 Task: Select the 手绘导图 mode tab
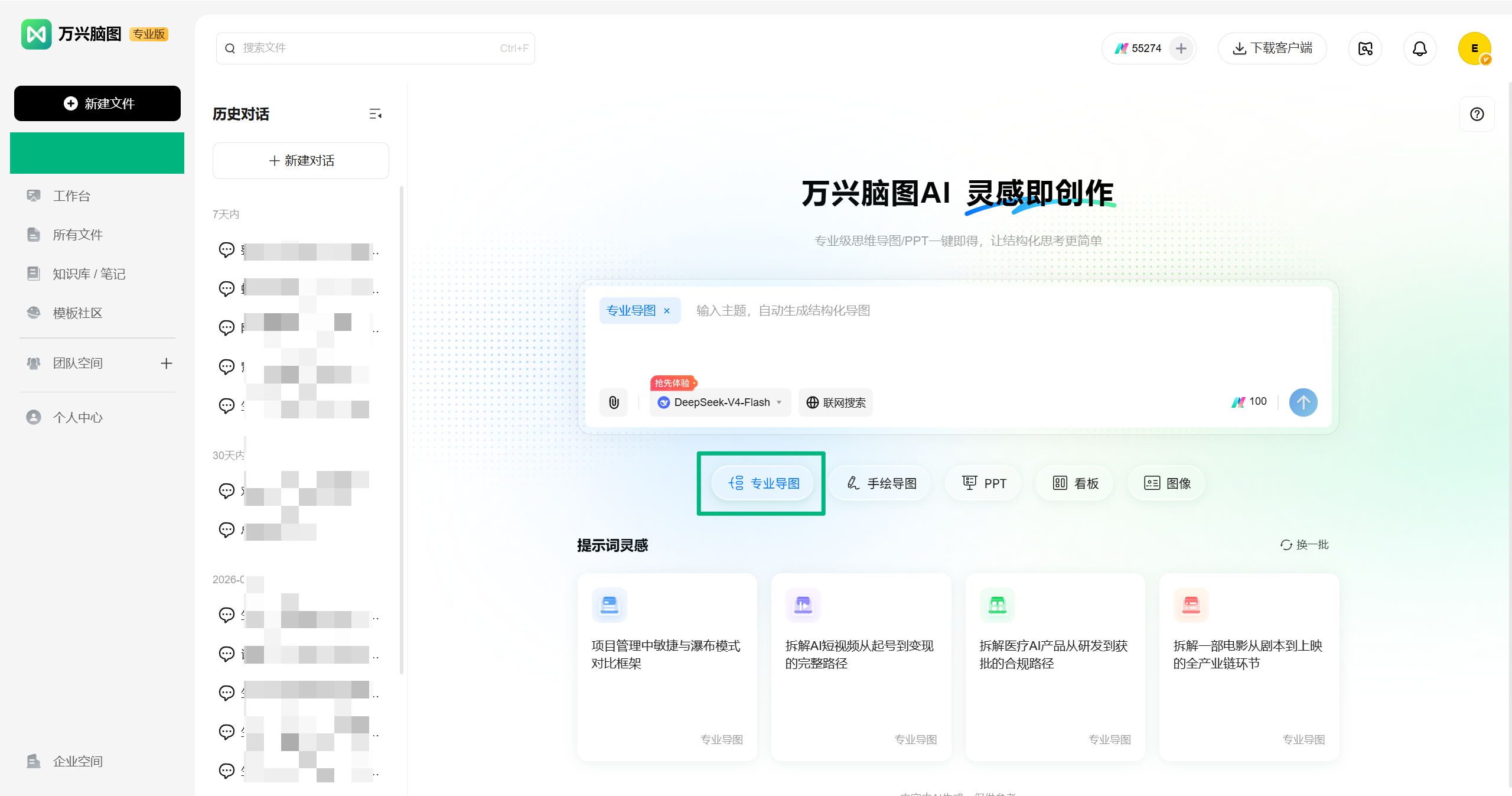coord(881,483)
